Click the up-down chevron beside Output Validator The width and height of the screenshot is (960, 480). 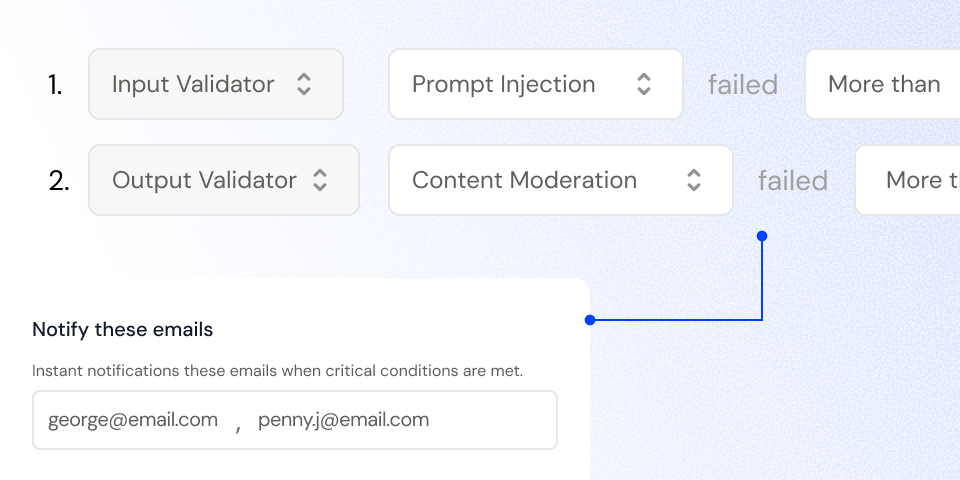(320, 180)
